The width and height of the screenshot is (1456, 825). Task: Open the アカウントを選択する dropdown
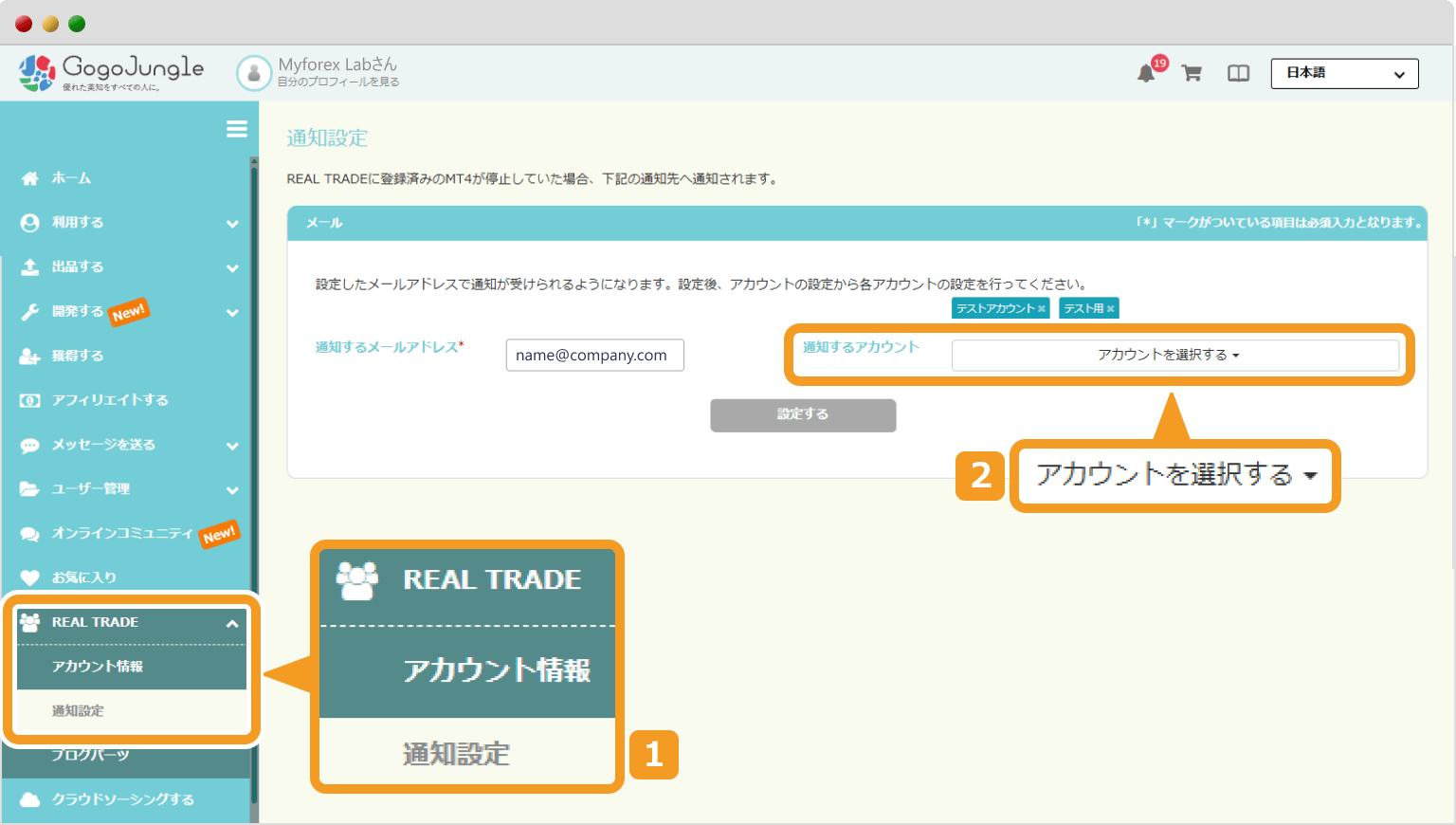pyautogui.click(x=1175, y=355)
